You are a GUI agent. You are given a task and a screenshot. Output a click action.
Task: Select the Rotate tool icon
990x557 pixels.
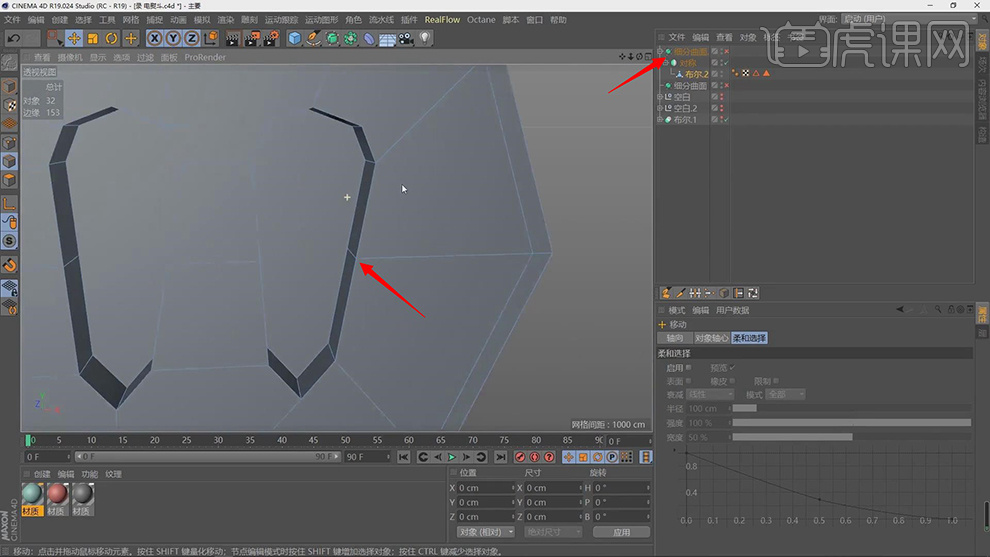coord(111,38)
